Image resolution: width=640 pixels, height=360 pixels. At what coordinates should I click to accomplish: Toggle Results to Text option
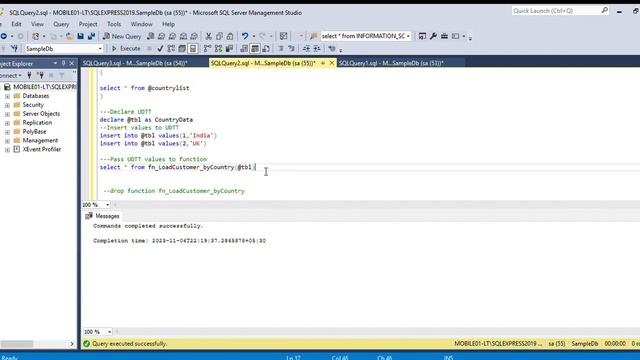coord(244,49)
